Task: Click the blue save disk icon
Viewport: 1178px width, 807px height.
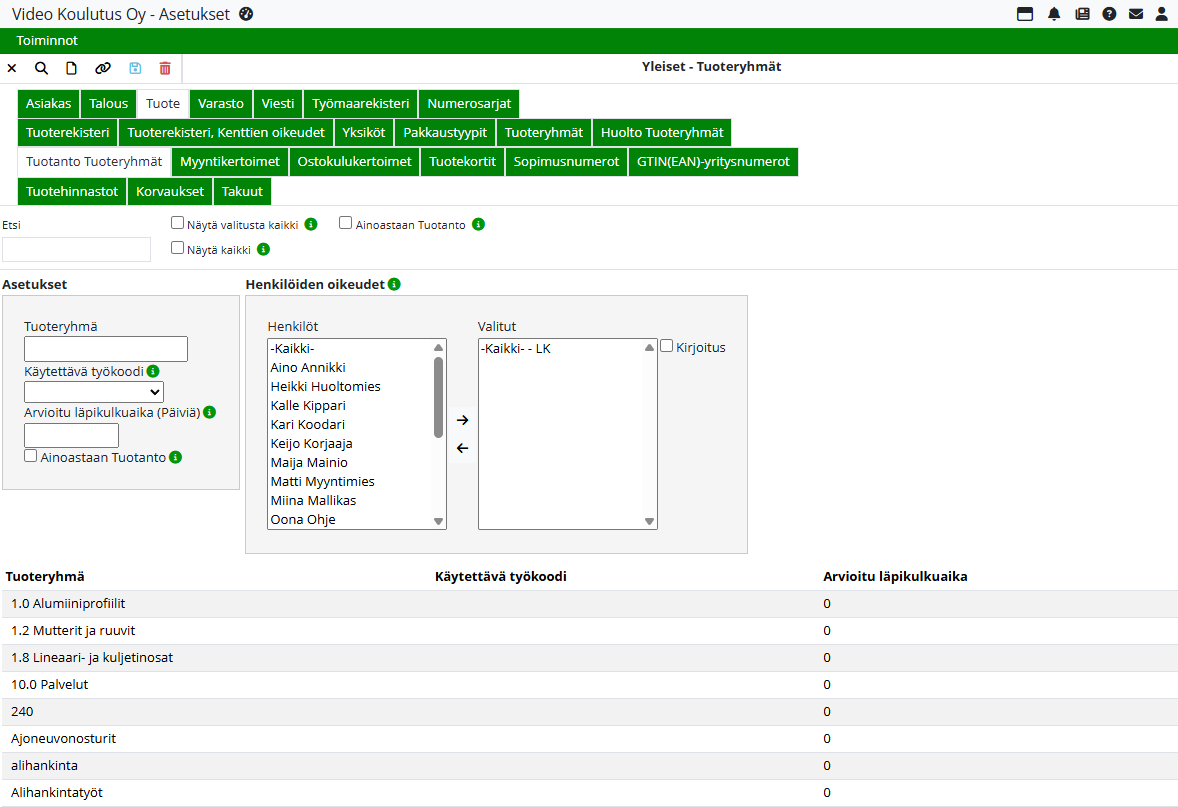Action: click(135, 68)
